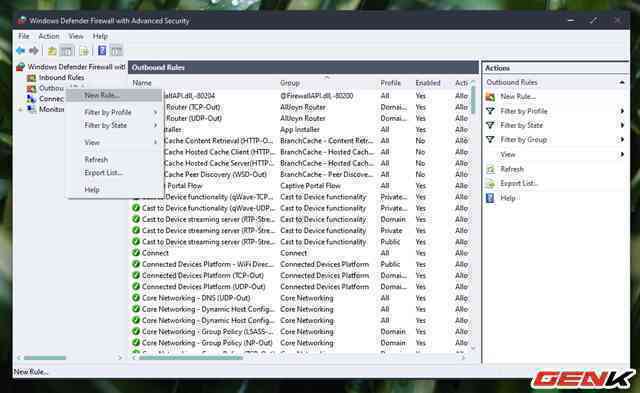Image resolution: width=640 pixels, height=393 pixels.
Task: Choose New Rule... in the context menu
Action: pos(114,95)
